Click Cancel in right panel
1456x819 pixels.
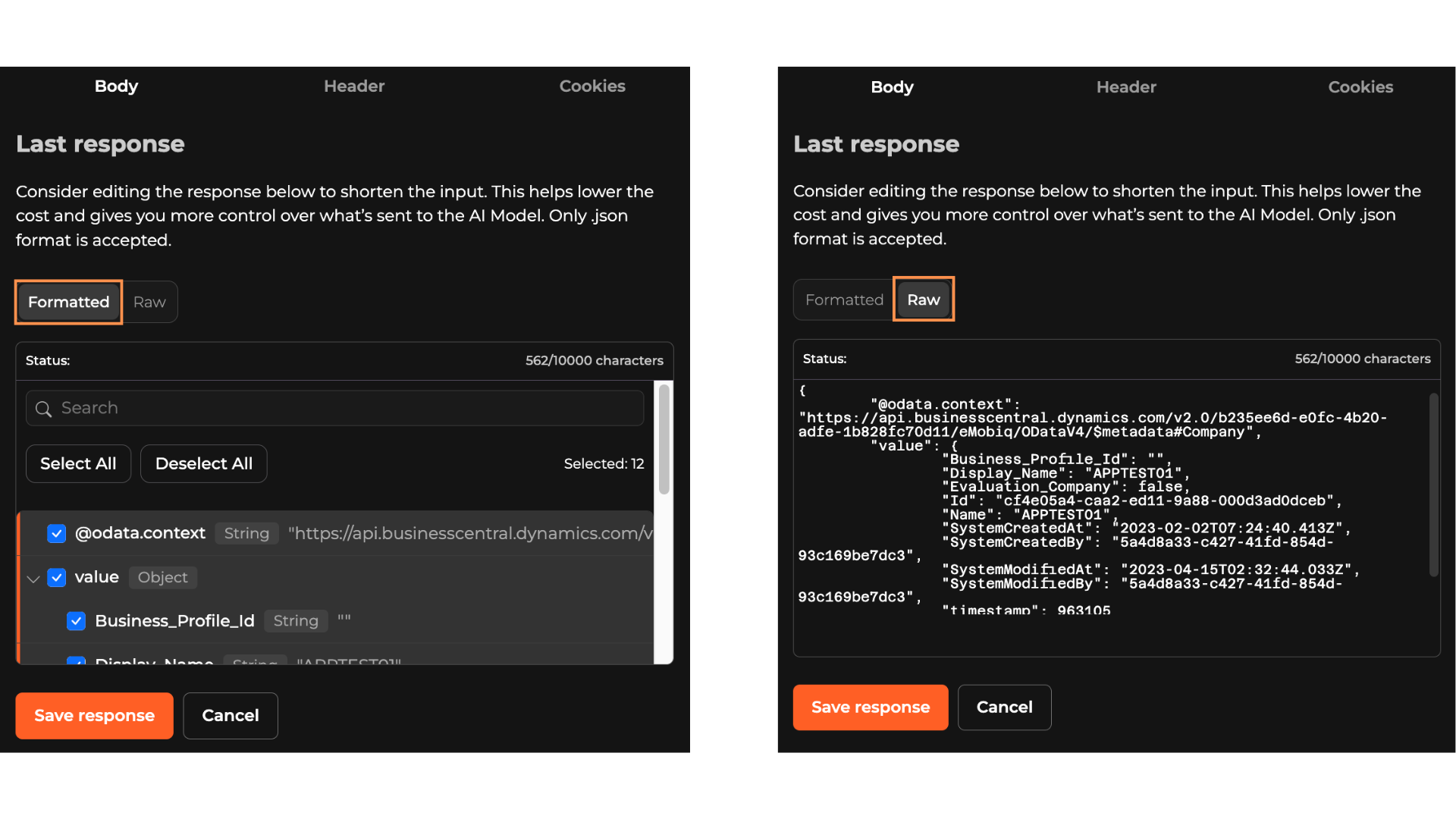(x=1004, y=708)
